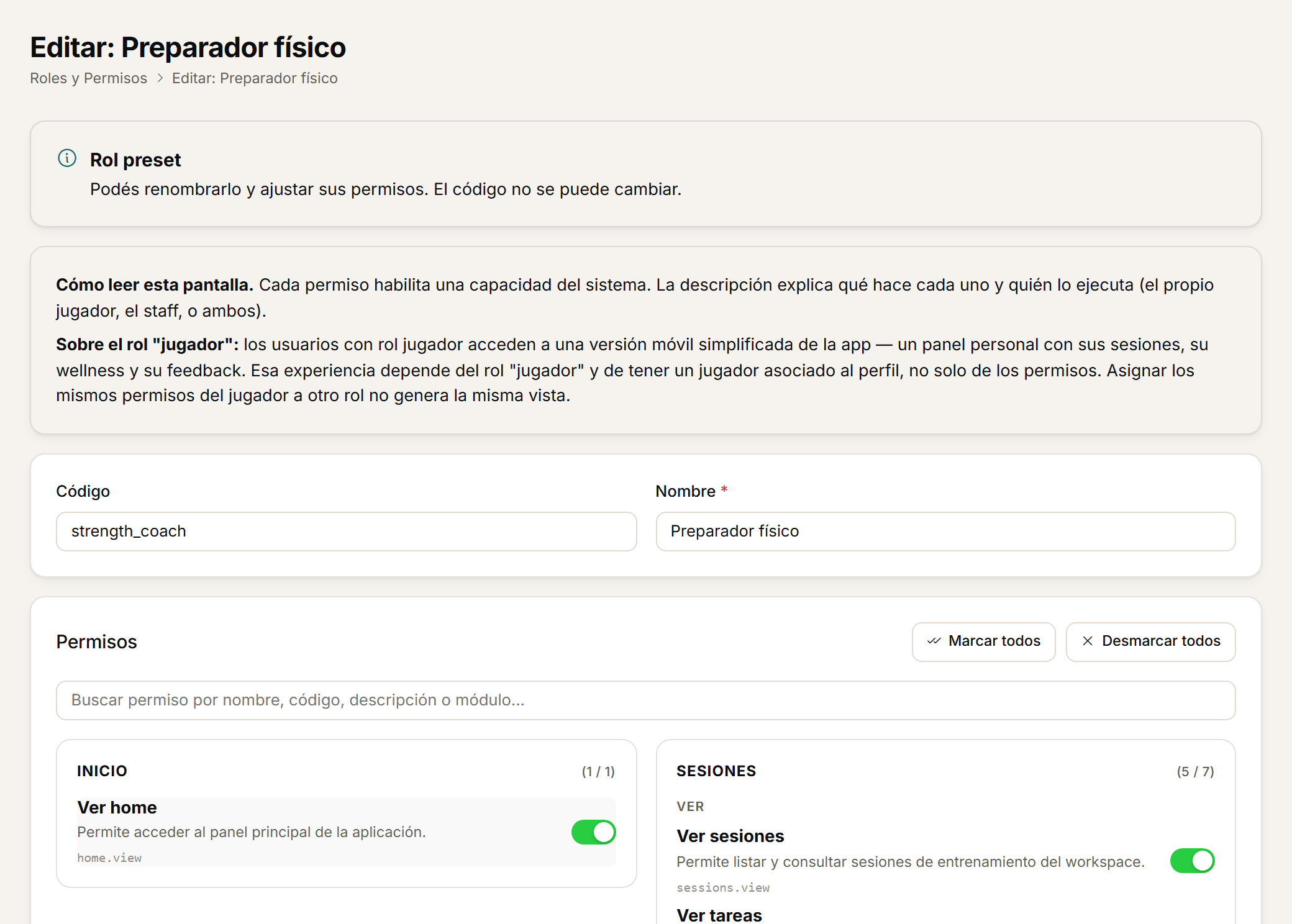This screenshot has width=1292, height=924.
Task: Toggle the Ver home permission switch
Action: tap(593, 832)
